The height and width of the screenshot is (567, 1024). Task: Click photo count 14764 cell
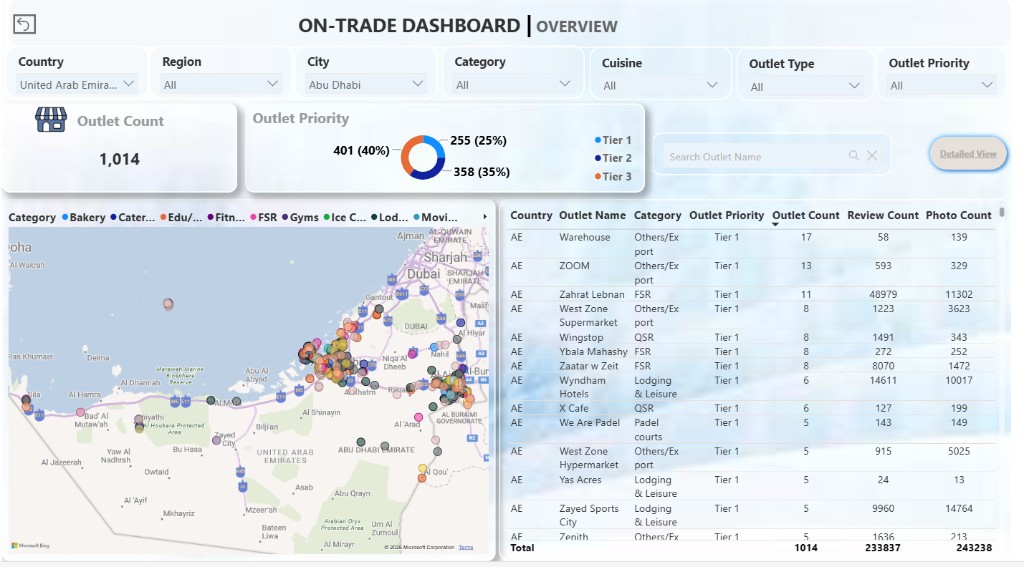tap(959, 508)
